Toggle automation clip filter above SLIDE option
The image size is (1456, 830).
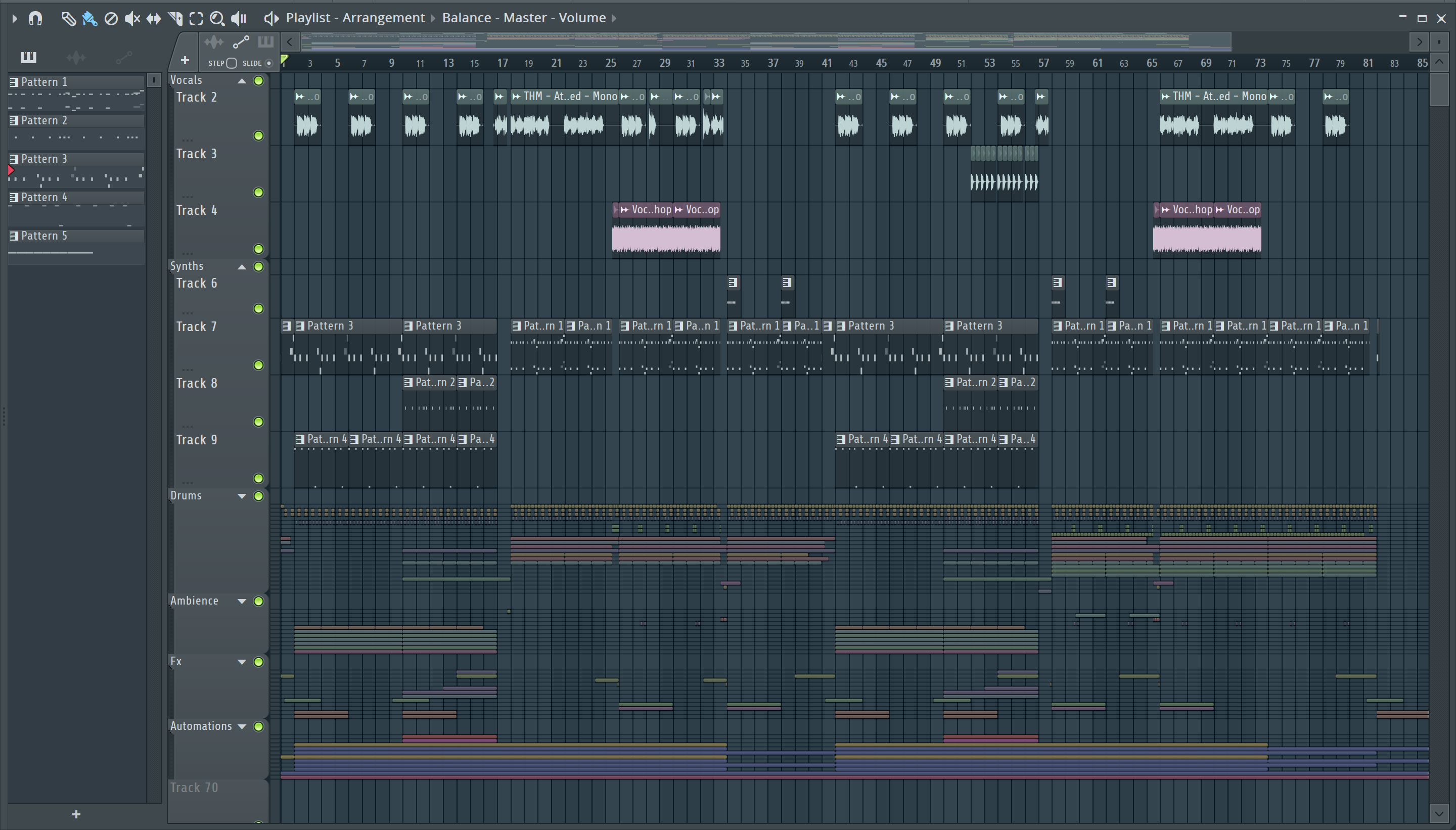tap(241, 42)
